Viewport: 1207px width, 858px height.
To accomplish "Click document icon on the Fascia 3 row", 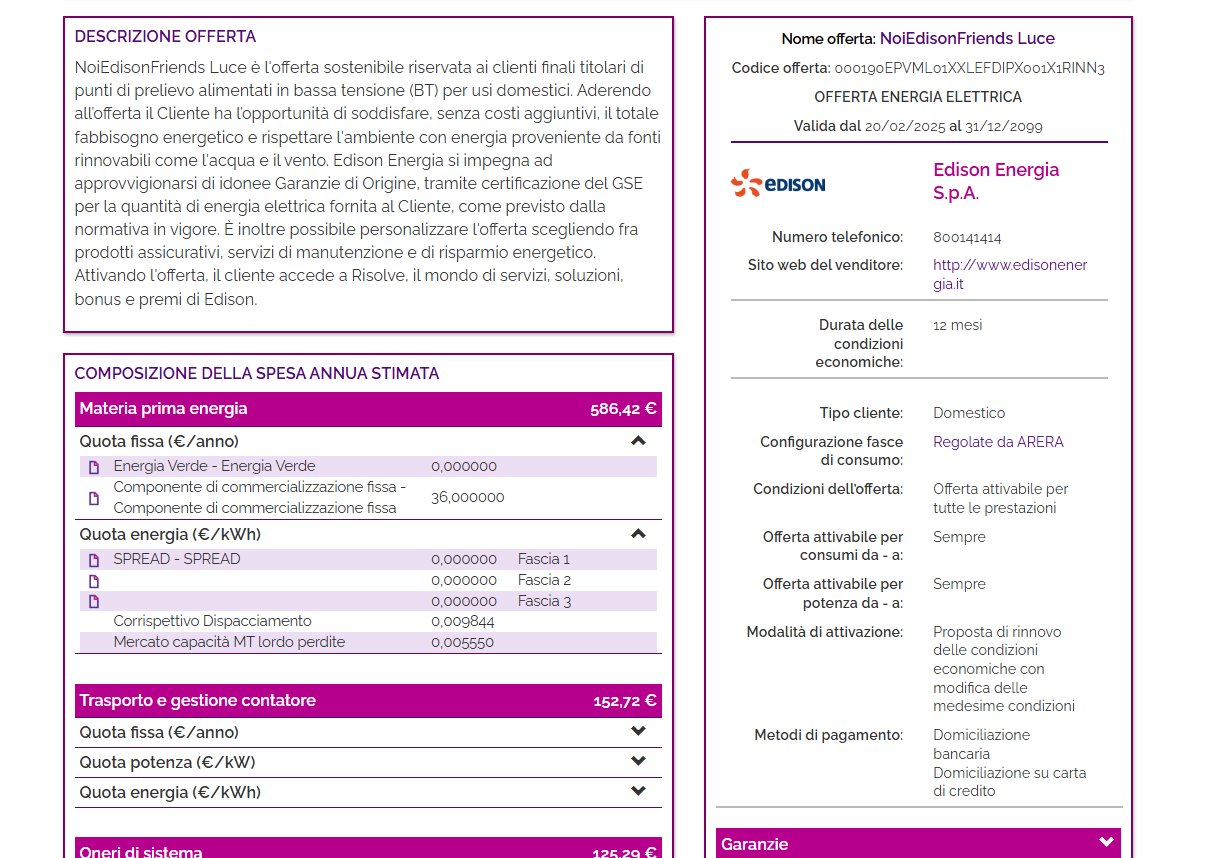I will [94, 602].
